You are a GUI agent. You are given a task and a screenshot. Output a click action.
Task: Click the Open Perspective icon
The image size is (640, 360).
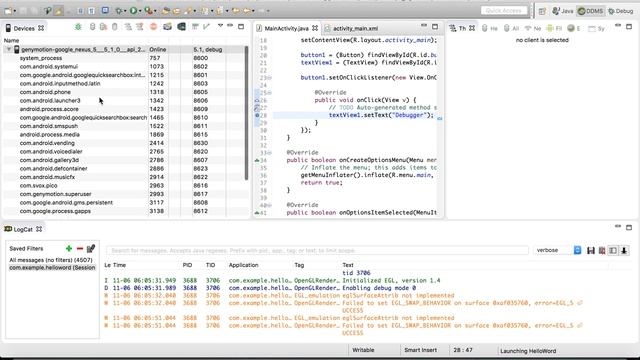tap(542, 11)
